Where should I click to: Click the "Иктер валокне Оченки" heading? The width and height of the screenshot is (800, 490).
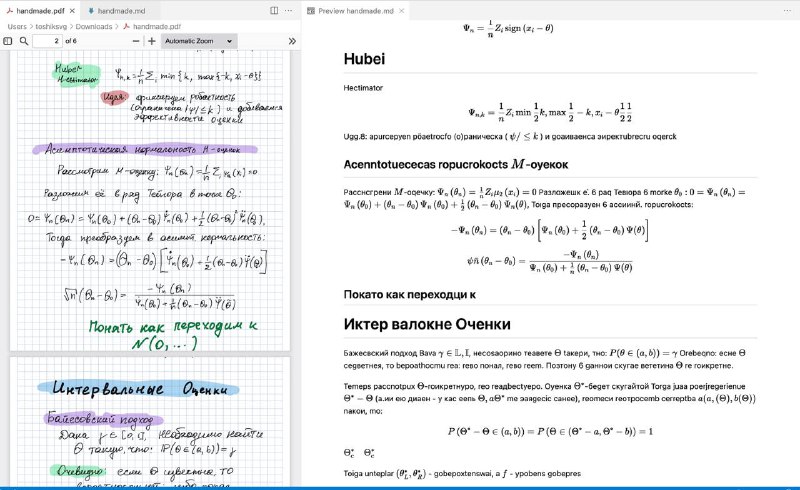(427, 324)
